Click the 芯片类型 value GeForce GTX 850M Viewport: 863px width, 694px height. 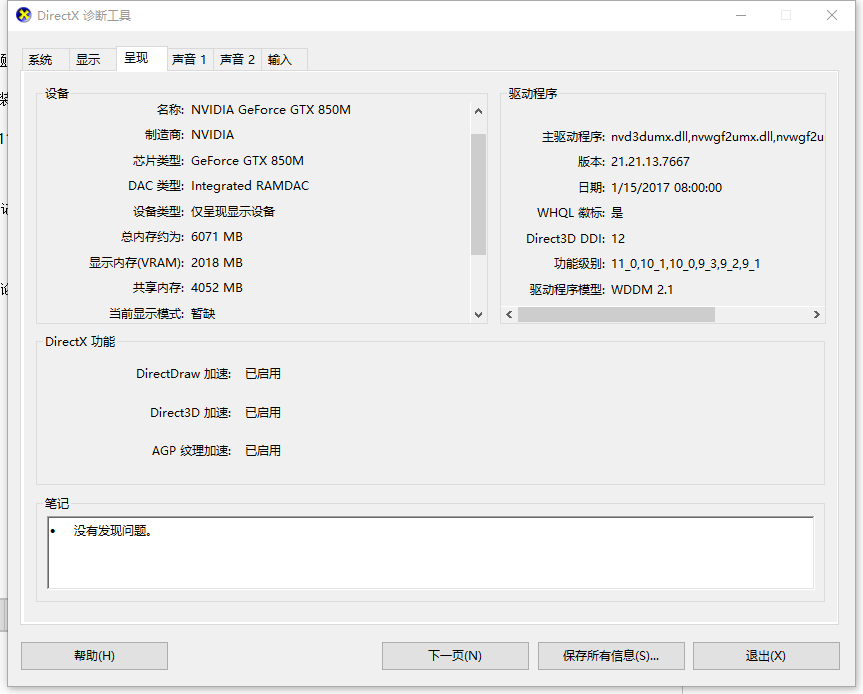(247, 161)
